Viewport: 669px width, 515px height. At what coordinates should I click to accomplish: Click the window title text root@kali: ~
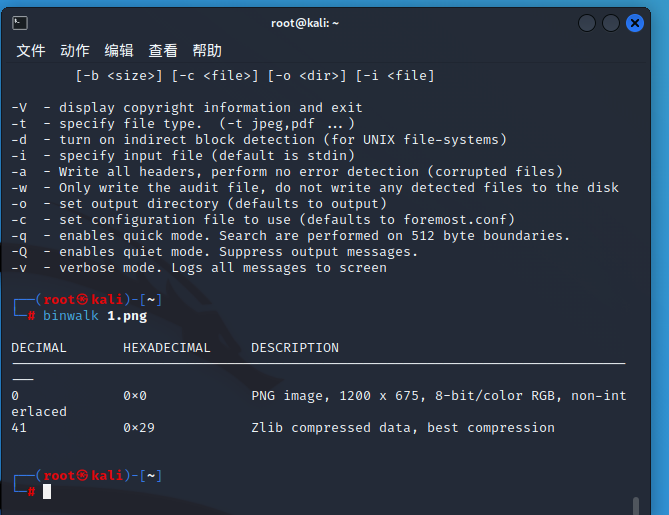[x=305, y=22]
